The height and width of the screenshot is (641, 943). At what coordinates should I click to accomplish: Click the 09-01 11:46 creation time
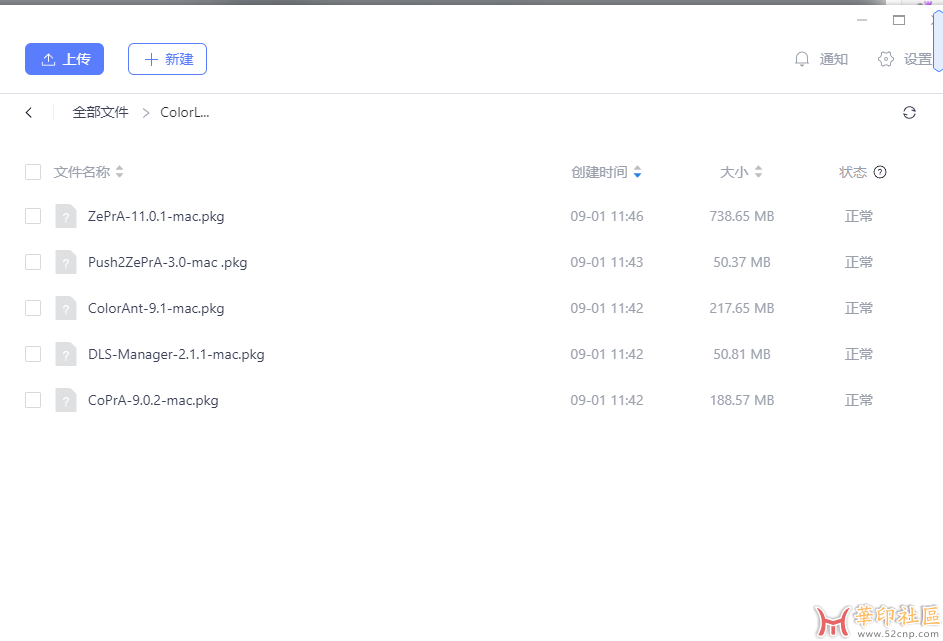coord(607,216)
